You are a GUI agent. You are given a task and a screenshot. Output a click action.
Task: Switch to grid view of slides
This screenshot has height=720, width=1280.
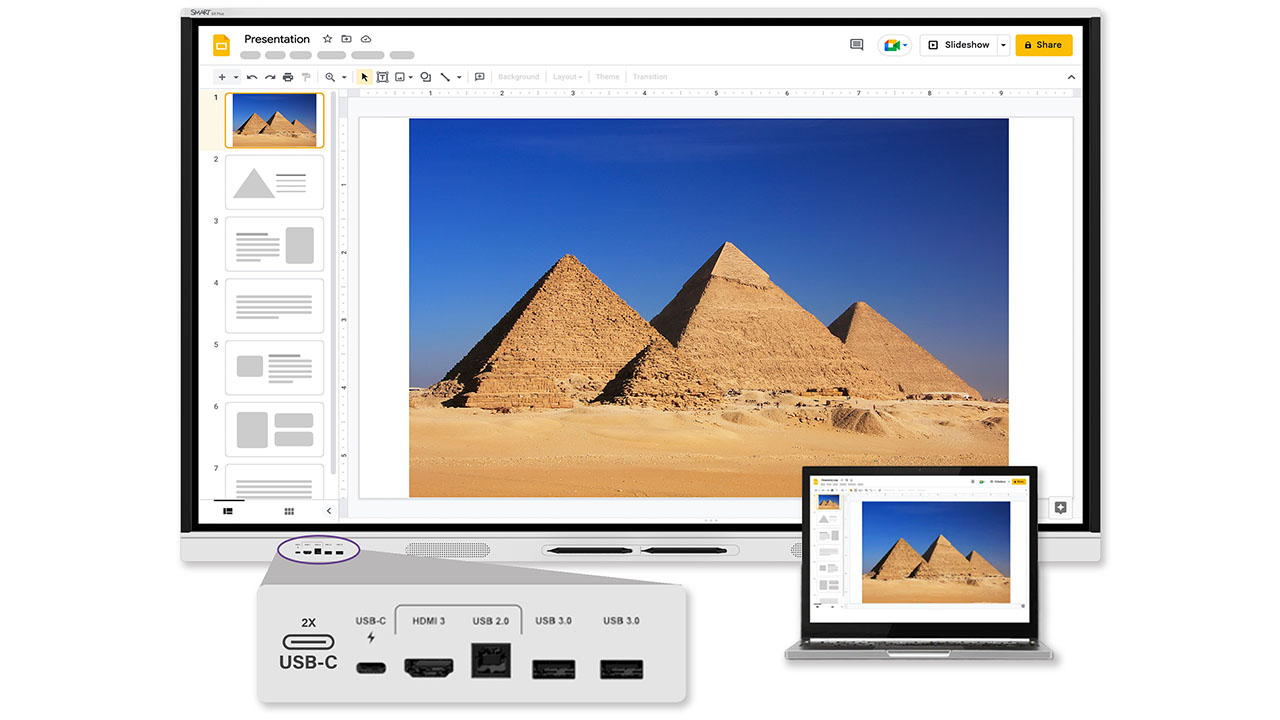(x=289, y=511)
